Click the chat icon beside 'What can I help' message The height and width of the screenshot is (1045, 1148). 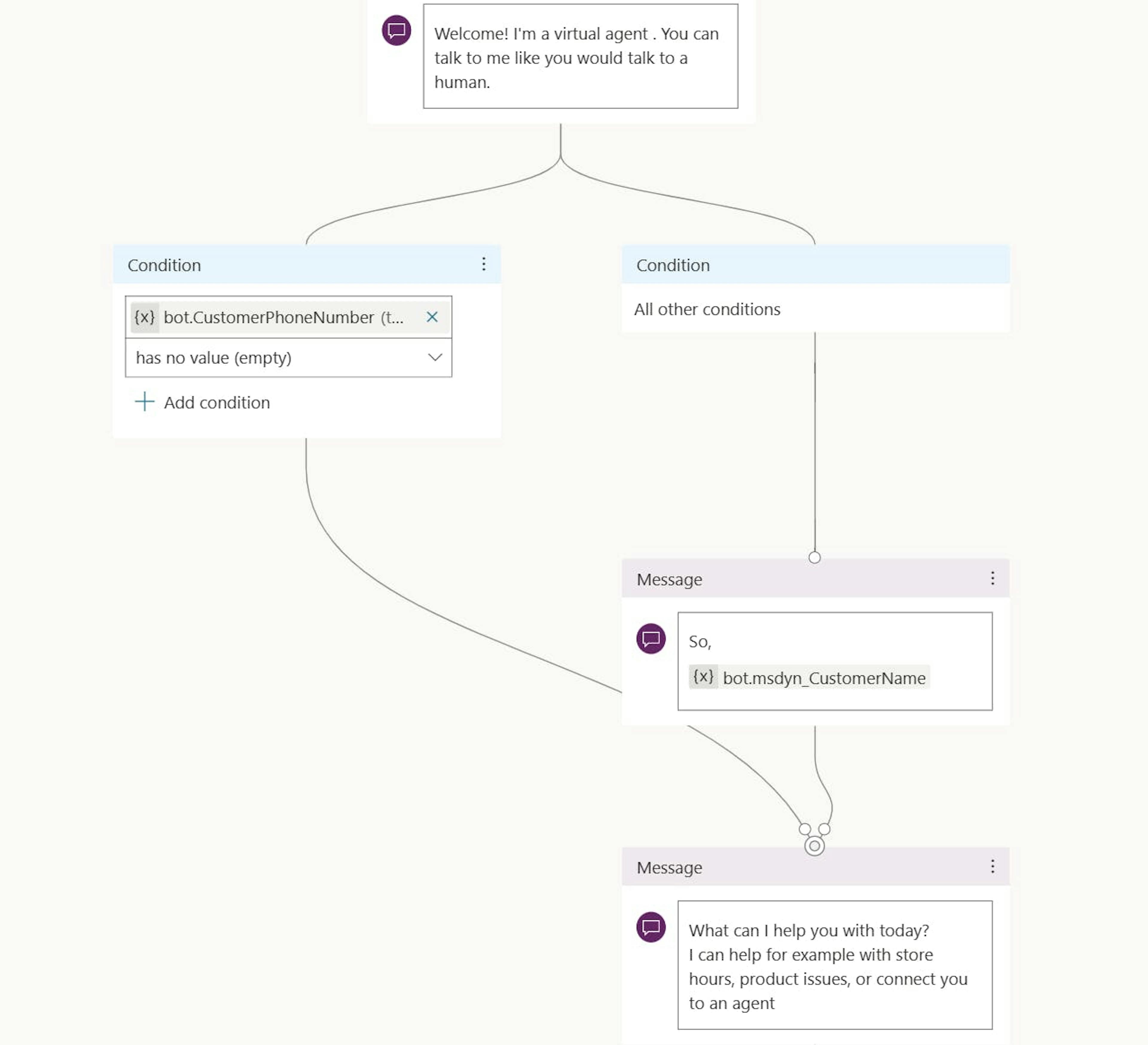pyautogui.click(x=651, y=927)
